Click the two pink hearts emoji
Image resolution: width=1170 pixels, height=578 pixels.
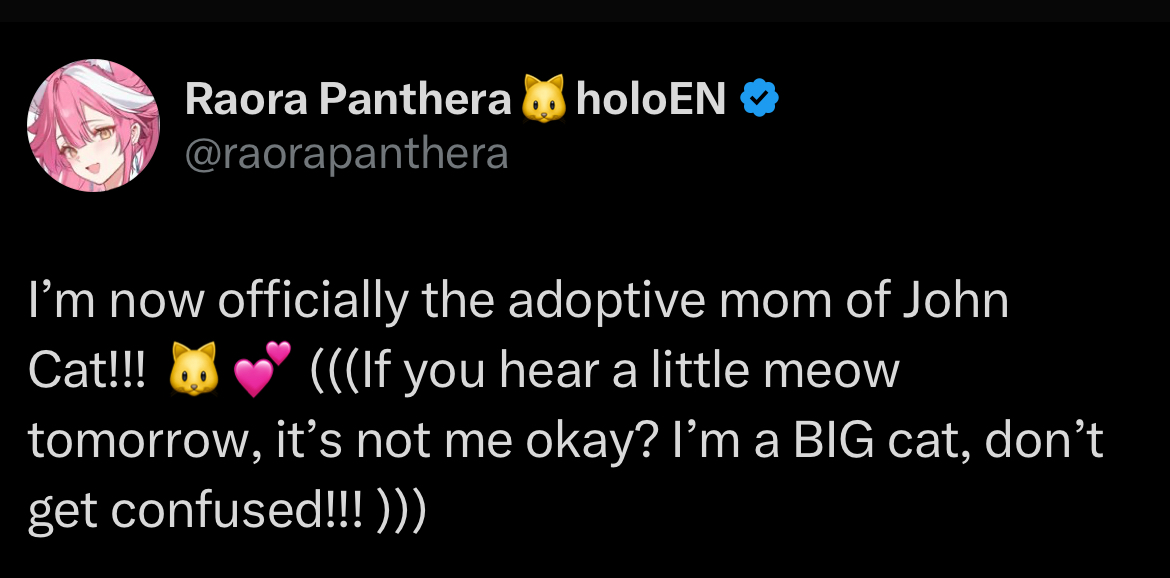pyautogui.click(x=261, y=371)
